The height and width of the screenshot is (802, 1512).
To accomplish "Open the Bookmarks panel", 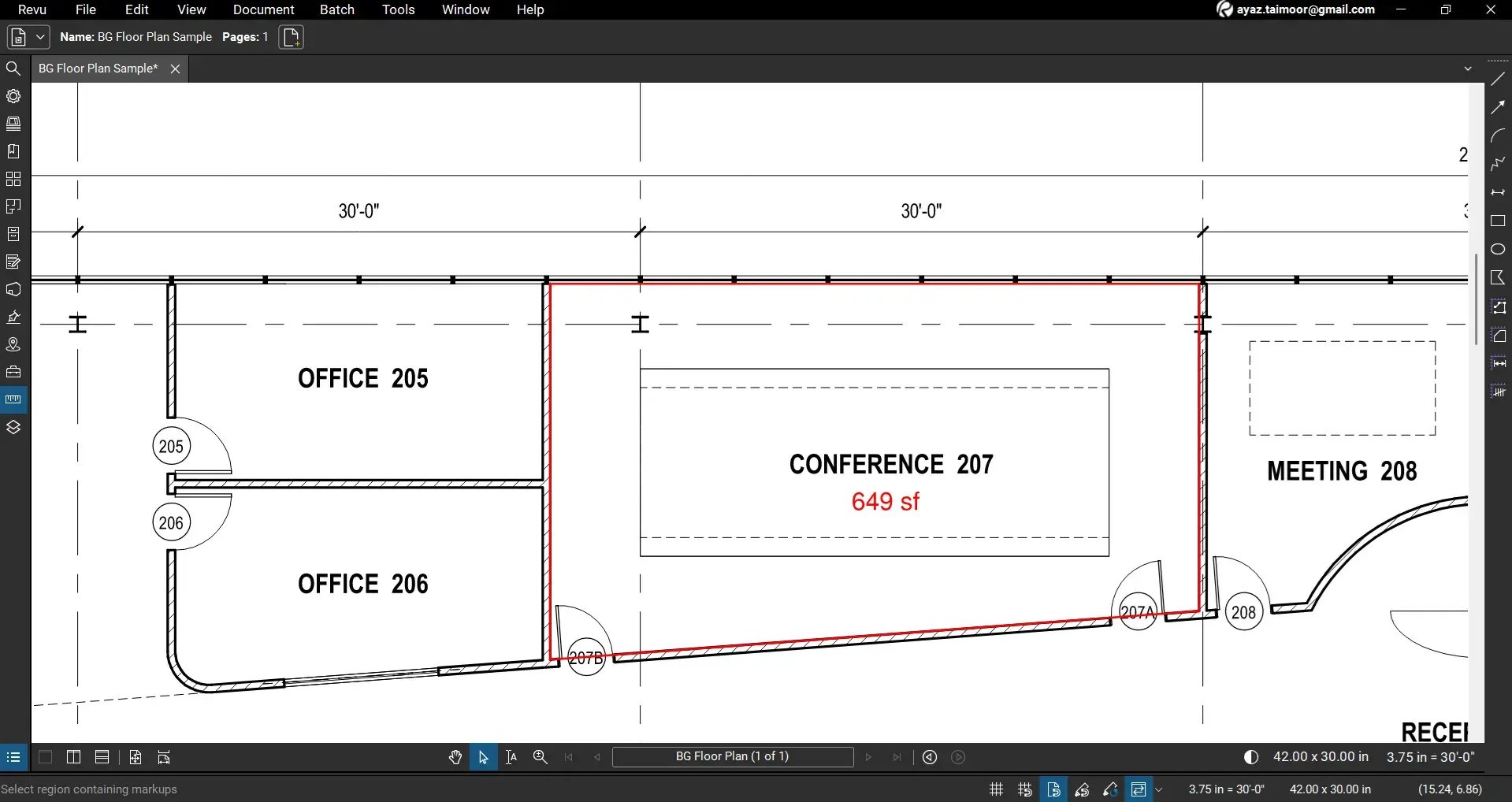I will pos(13,151).
